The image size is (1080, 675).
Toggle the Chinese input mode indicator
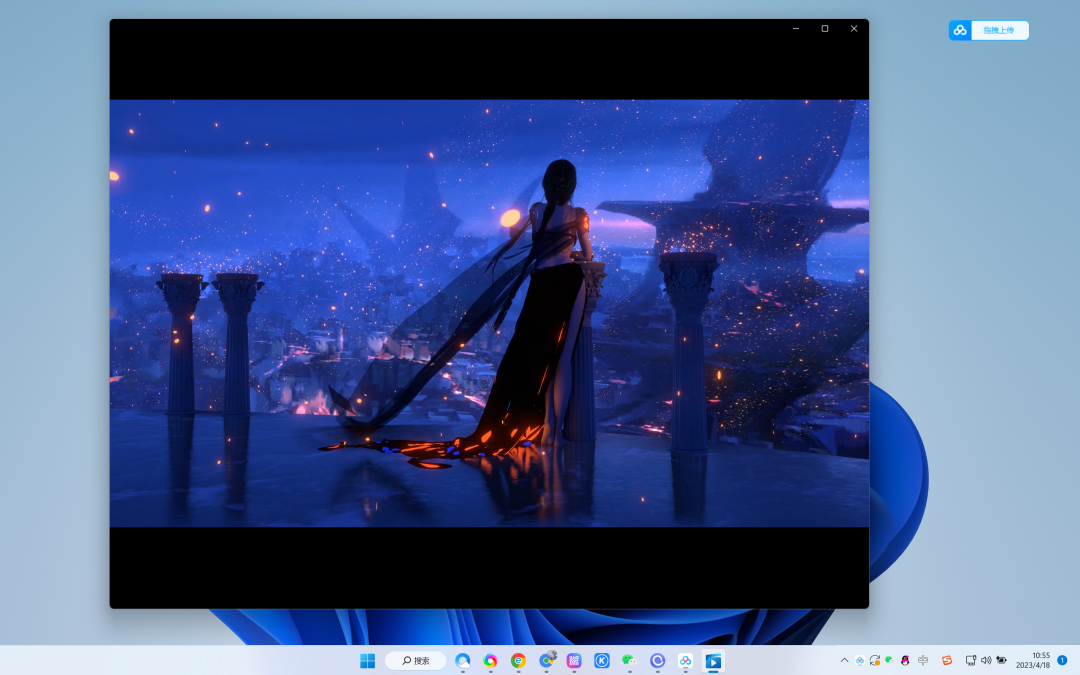(x=923, y=660)
